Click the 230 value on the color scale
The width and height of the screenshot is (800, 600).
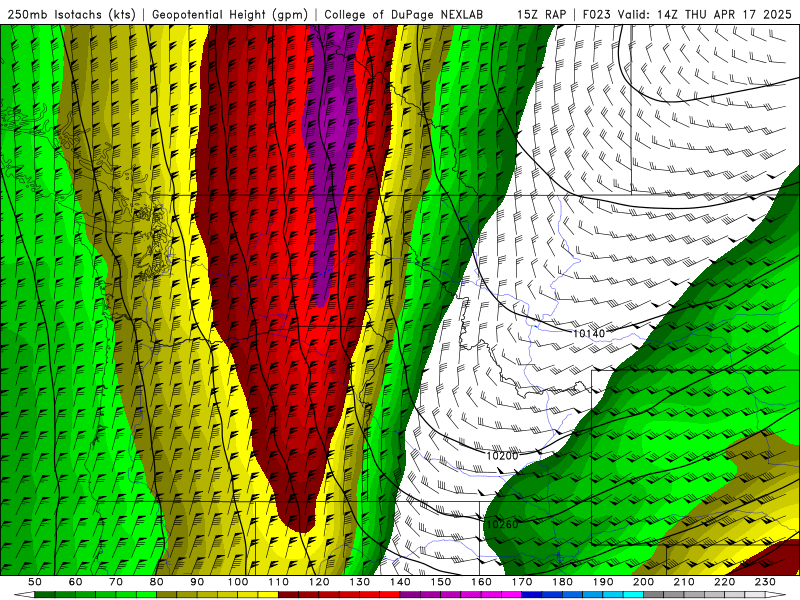[765, 582]
